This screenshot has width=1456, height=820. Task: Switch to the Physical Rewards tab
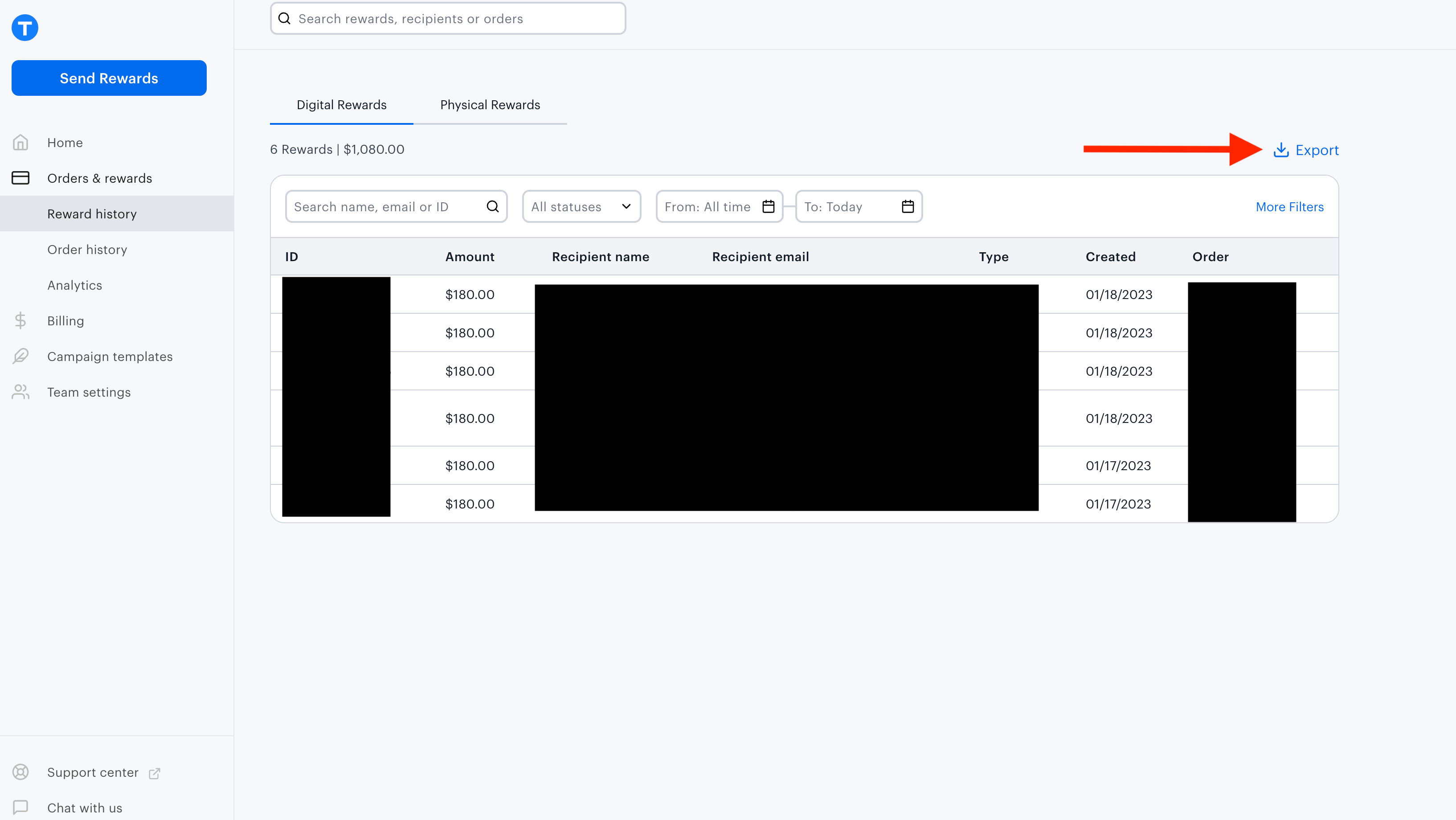point(490,105)
